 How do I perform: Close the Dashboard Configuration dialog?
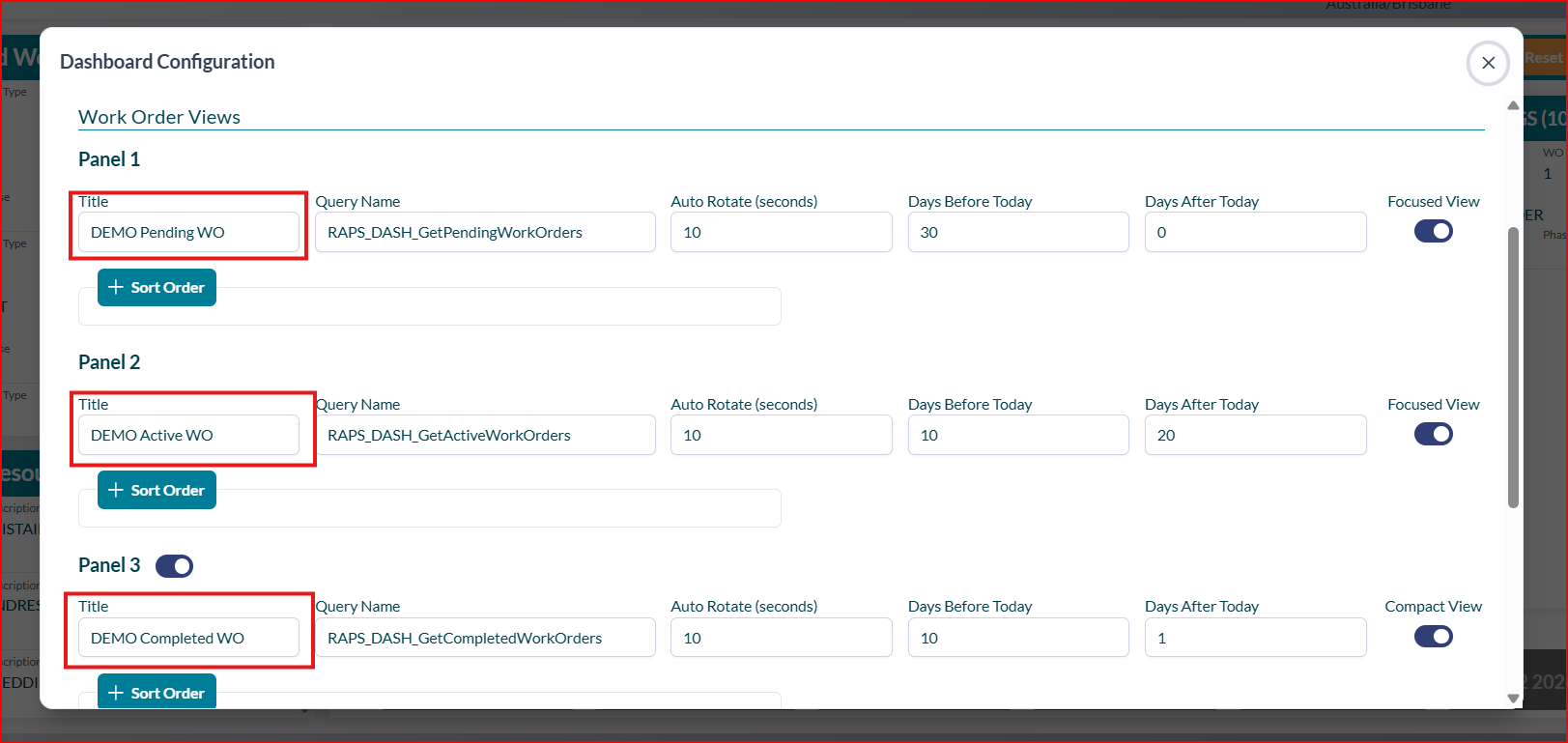click(1488, 63)
